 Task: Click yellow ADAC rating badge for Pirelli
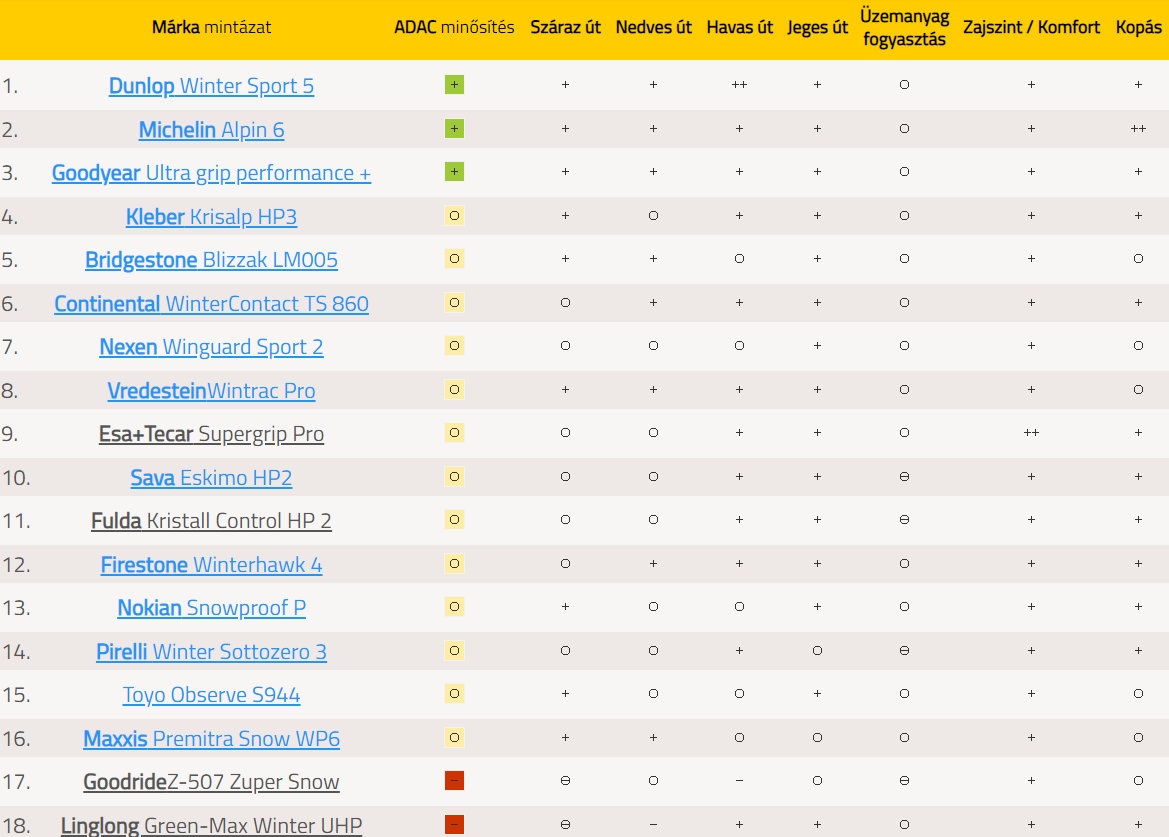tap(454, 651)
